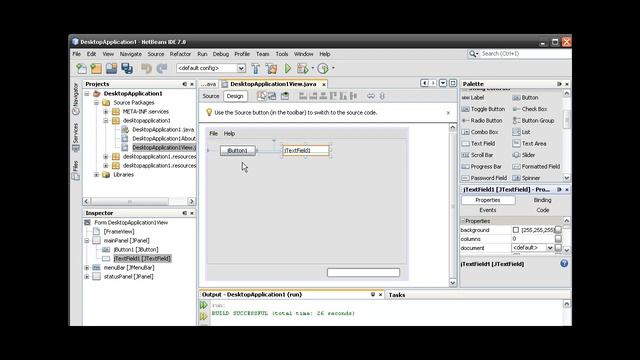Pick the Radio Button component in the Palette
This screenshot has height=360, width=640.
[482, 120]
